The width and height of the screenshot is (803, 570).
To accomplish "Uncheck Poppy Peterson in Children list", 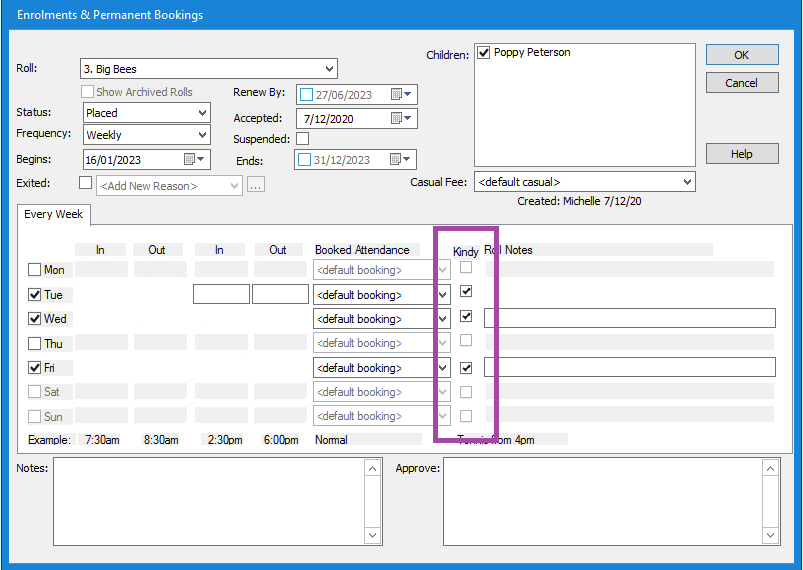I will click(484, 53).
